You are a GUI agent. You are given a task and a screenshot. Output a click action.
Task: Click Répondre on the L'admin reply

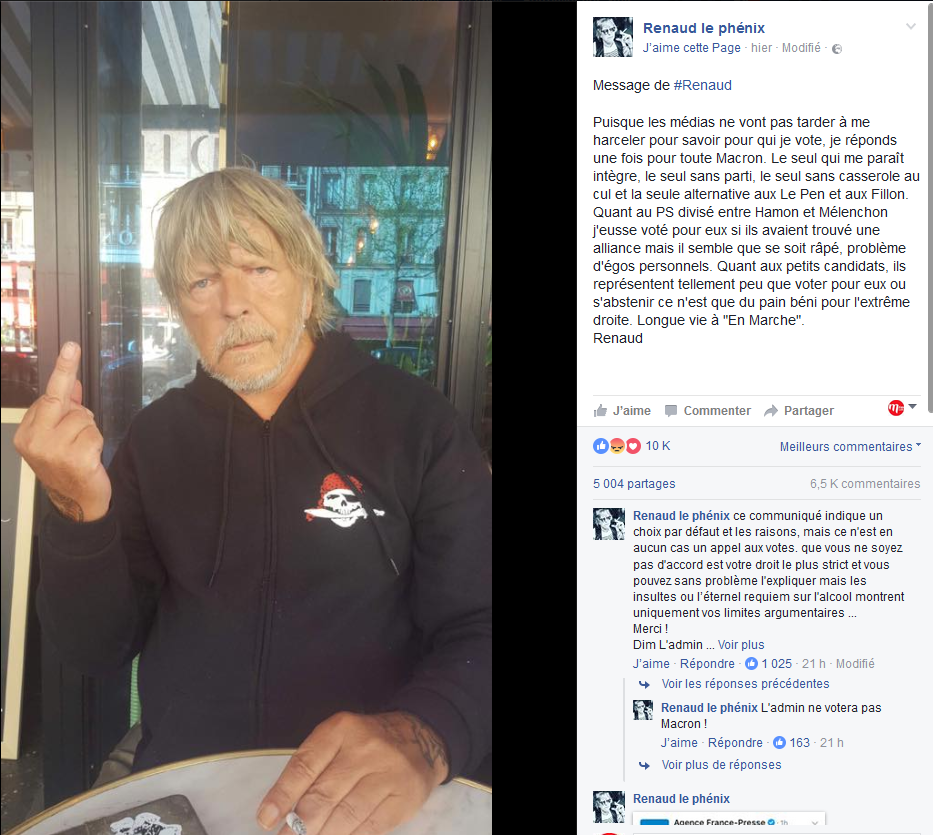(x=735, y=743)
